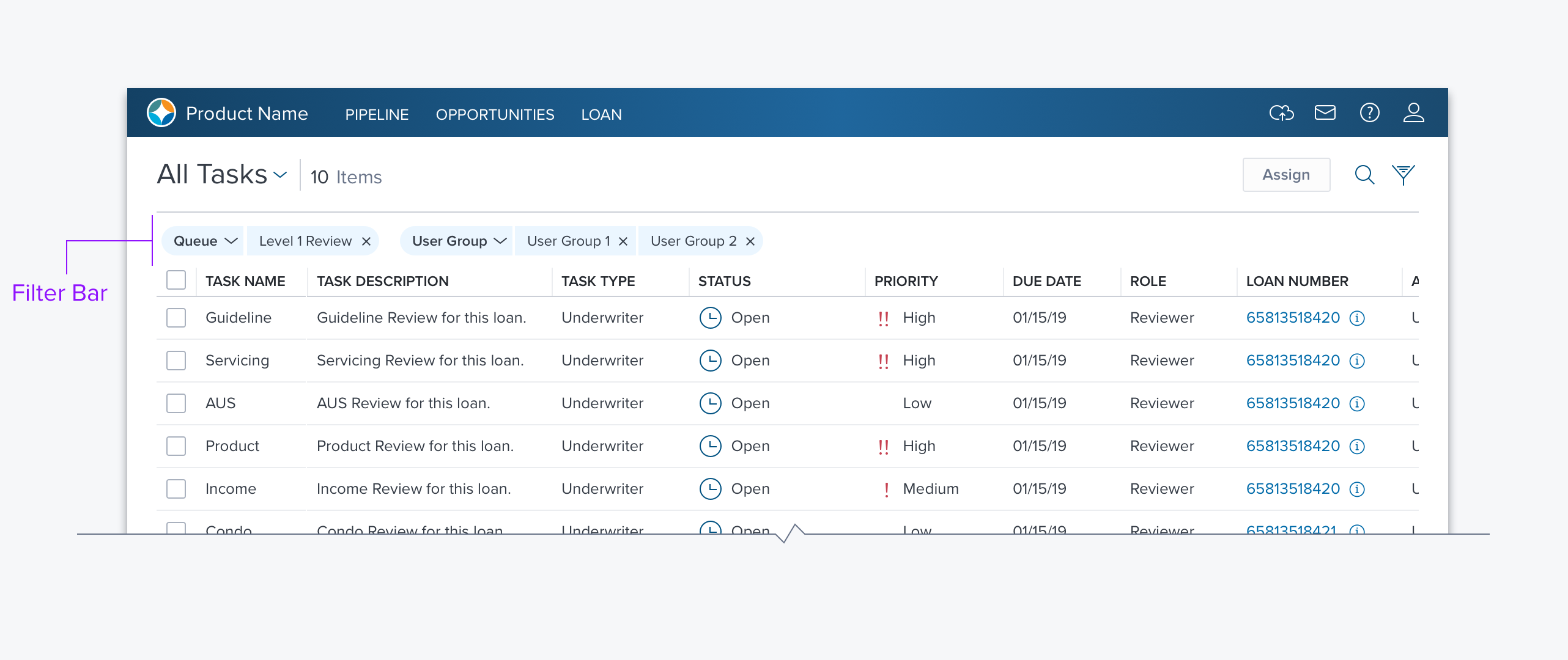Viewport: 1568px width, 660px height.
Task: Click the clock status icon in Servicing row
Action: 711,361
